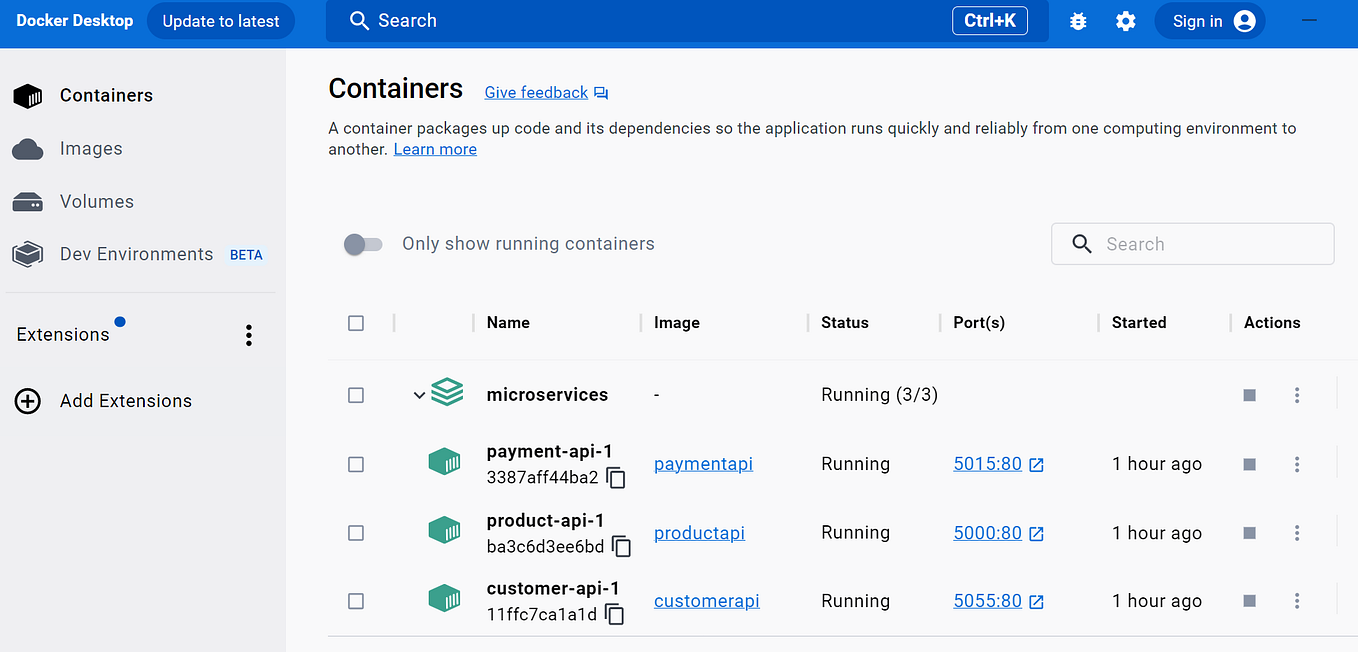Click the Add Extensions plus icon

tap(27, 400)
